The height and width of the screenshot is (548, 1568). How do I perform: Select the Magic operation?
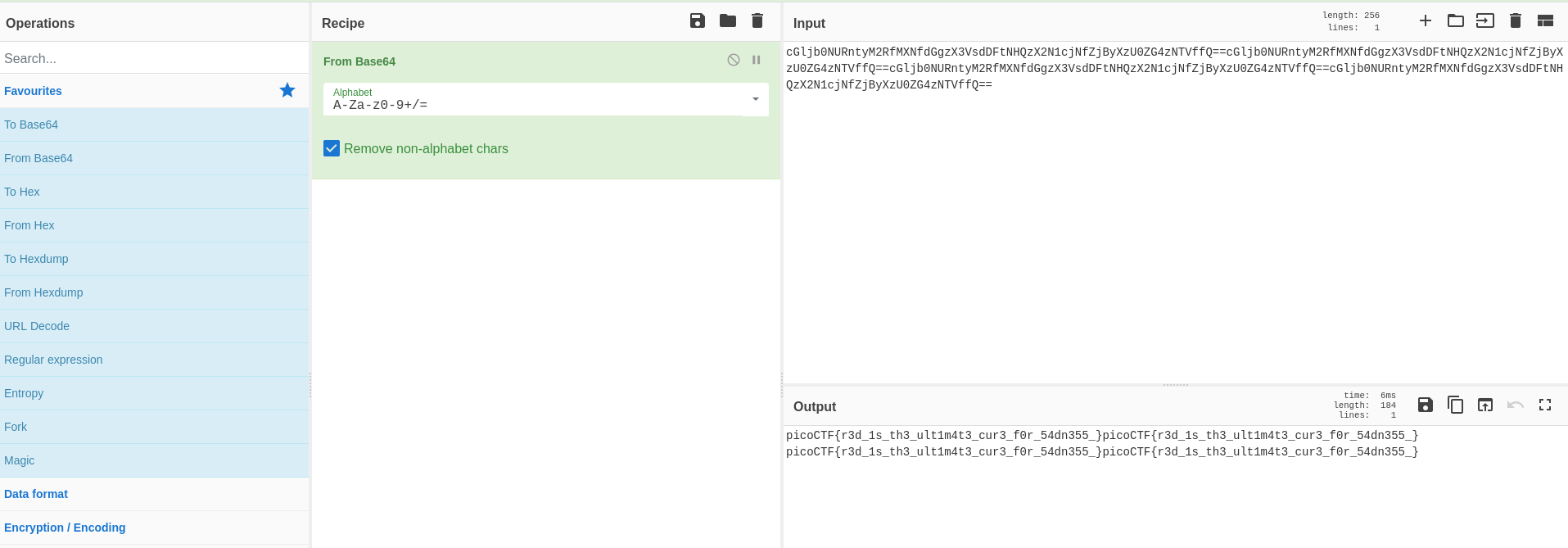pyautogui.click(x=20, y=460)
